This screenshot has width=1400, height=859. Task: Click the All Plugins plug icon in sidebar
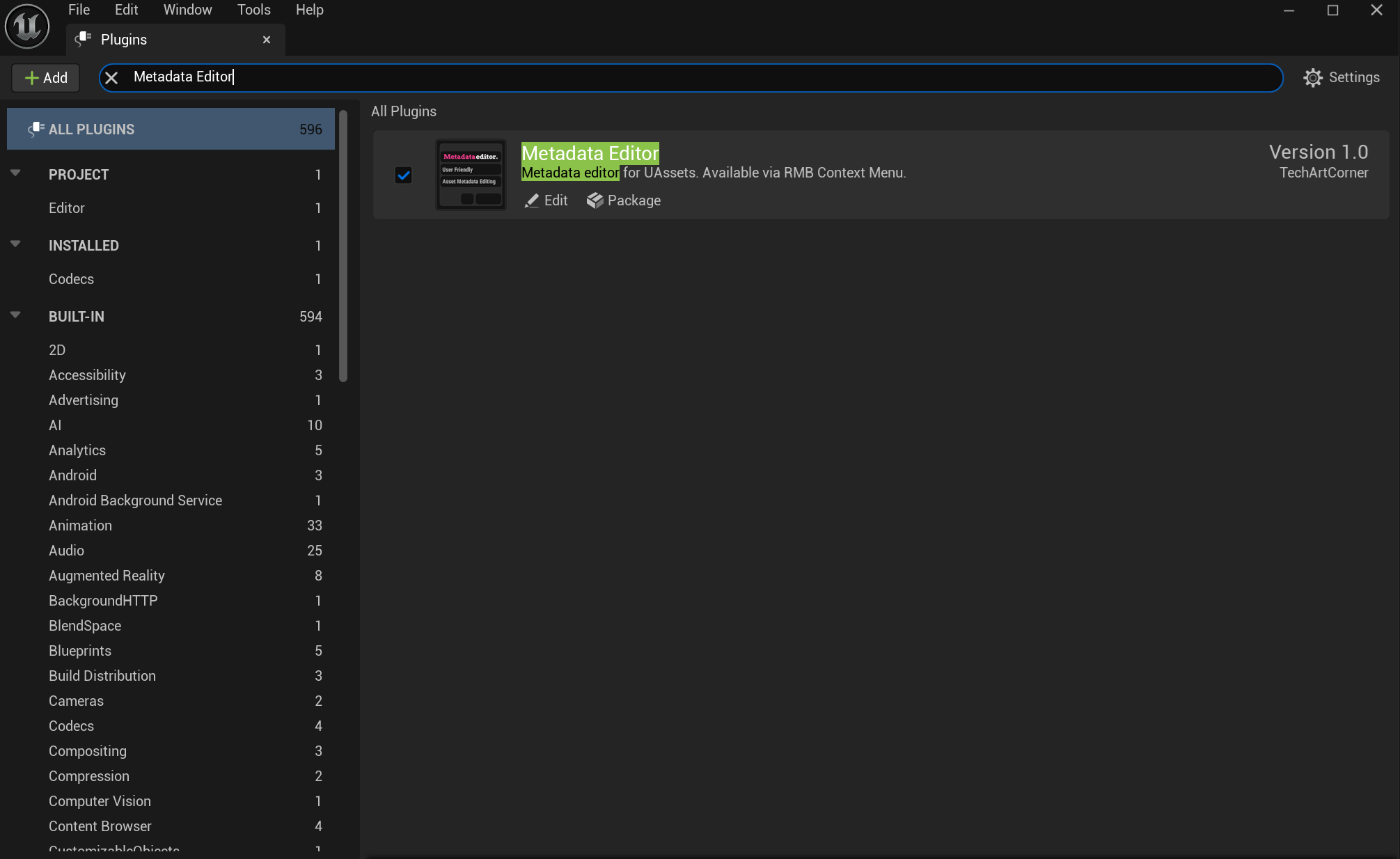(36, 129)
